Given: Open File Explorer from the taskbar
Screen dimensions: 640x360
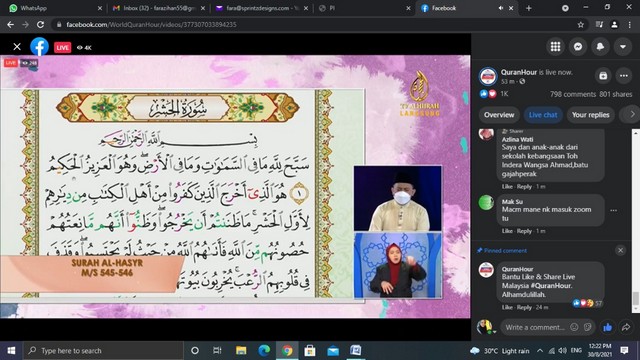Looking at the screenshot, I should click(241, 351).
